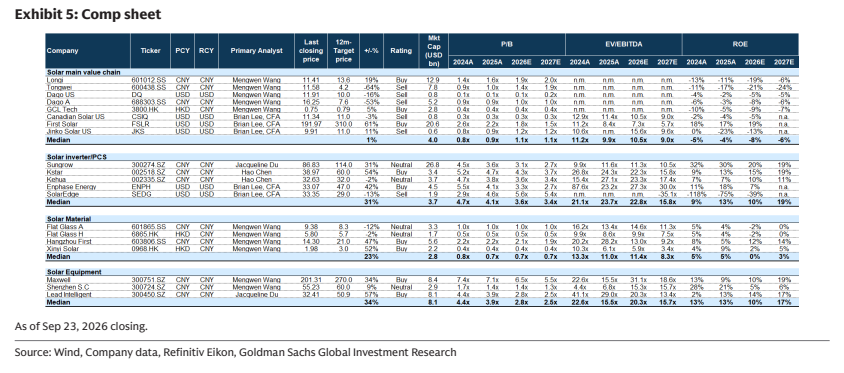This screenshot has width=844, height=373.
Task: Click the 'PCY' column header
Action: click(x=182, y=51)
